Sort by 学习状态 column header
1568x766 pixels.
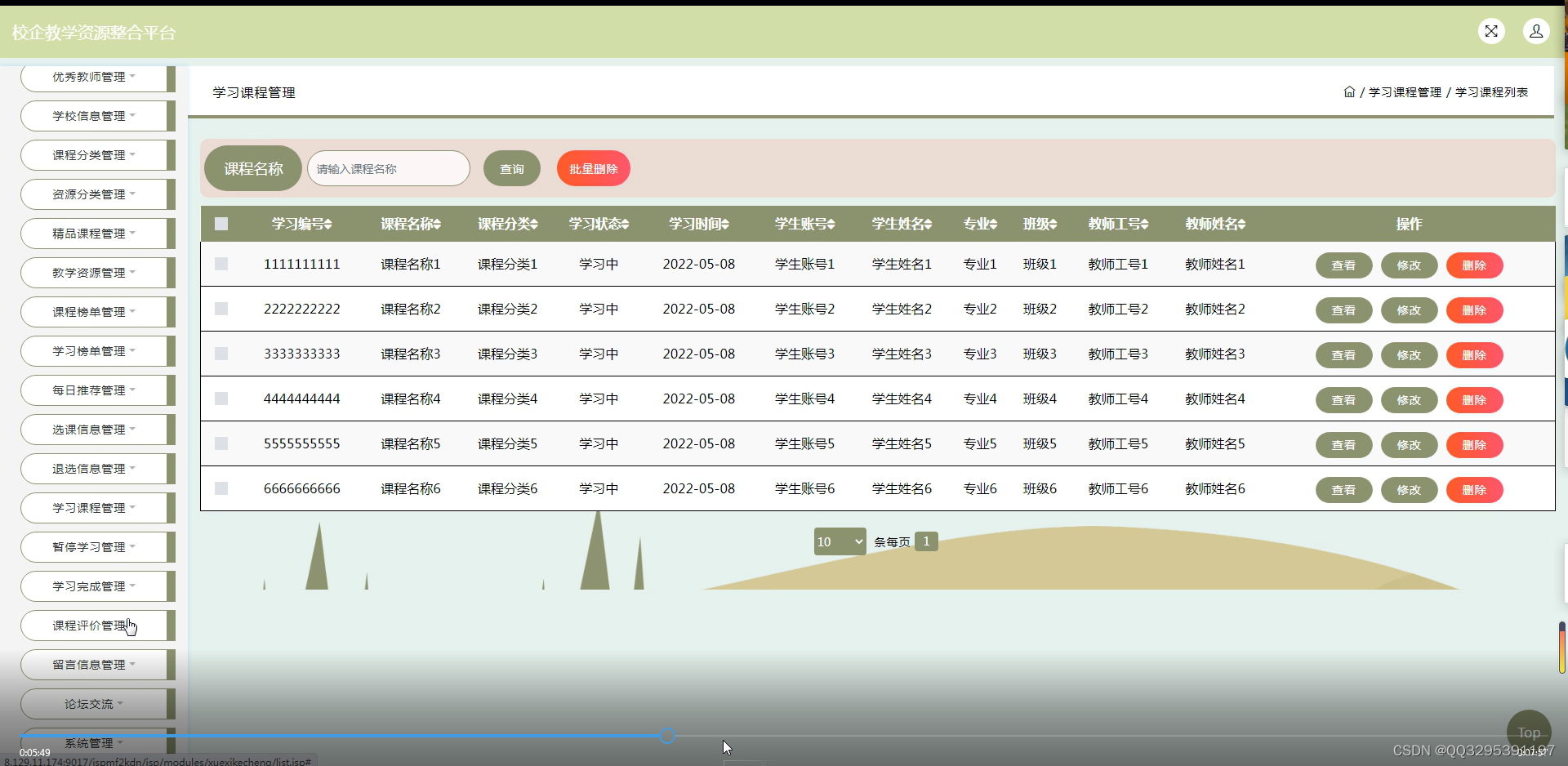599,224
